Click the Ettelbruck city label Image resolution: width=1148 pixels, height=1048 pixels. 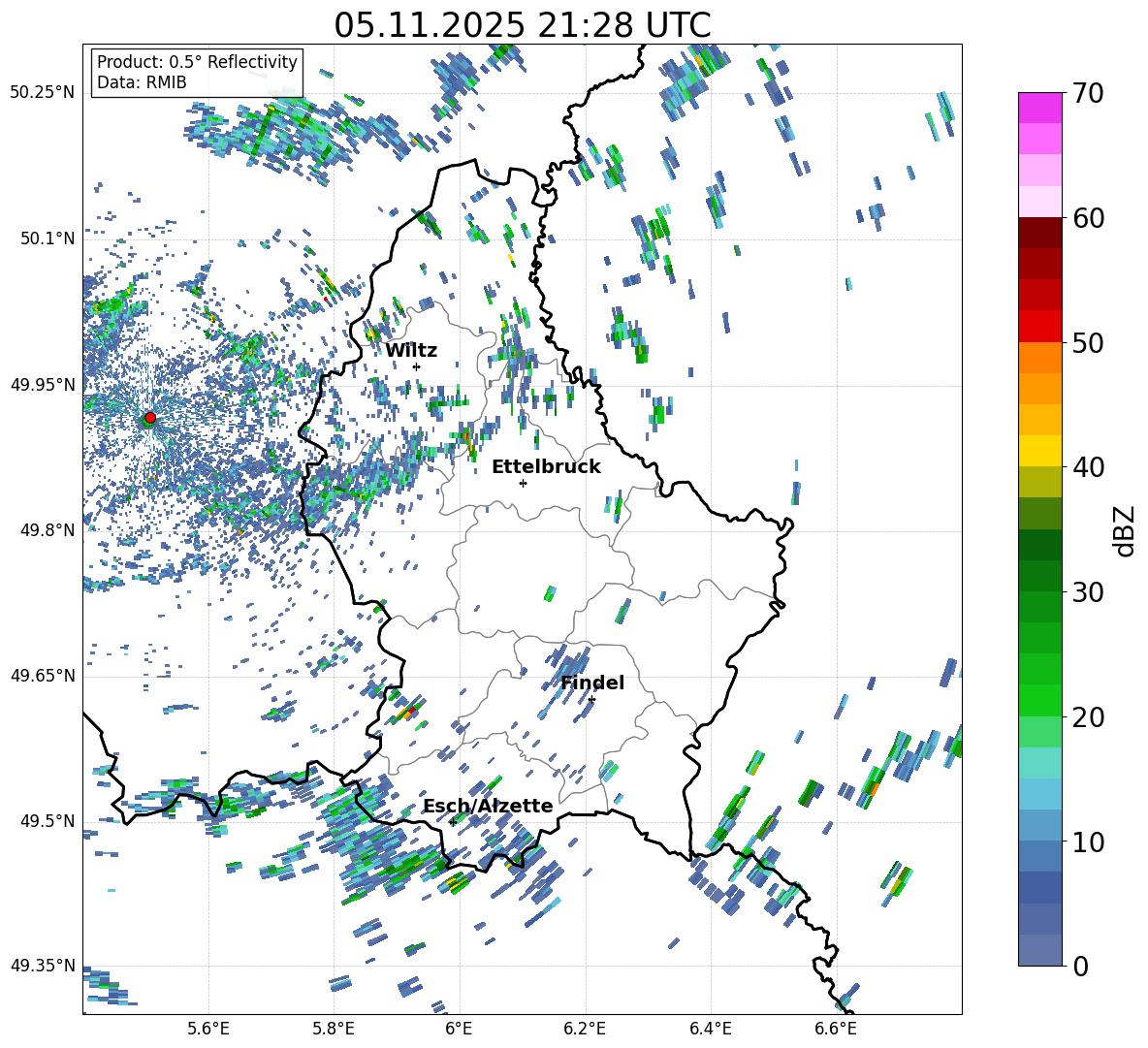click(x=546, y=467)
